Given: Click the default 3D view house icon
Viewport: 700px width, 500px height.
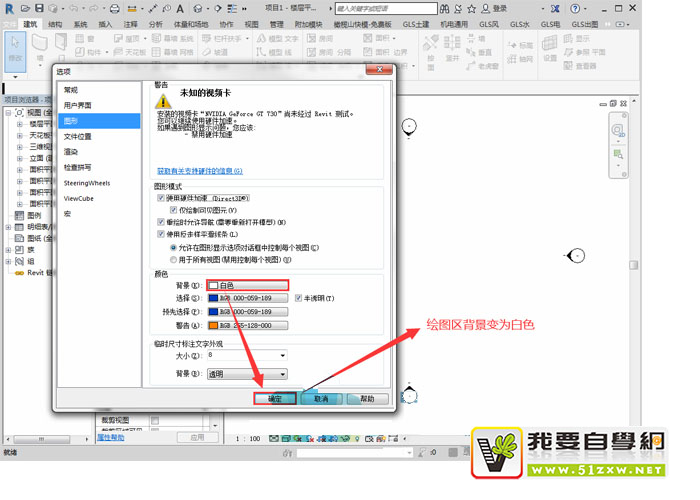Looking at the screenshot, I should 198,8.
